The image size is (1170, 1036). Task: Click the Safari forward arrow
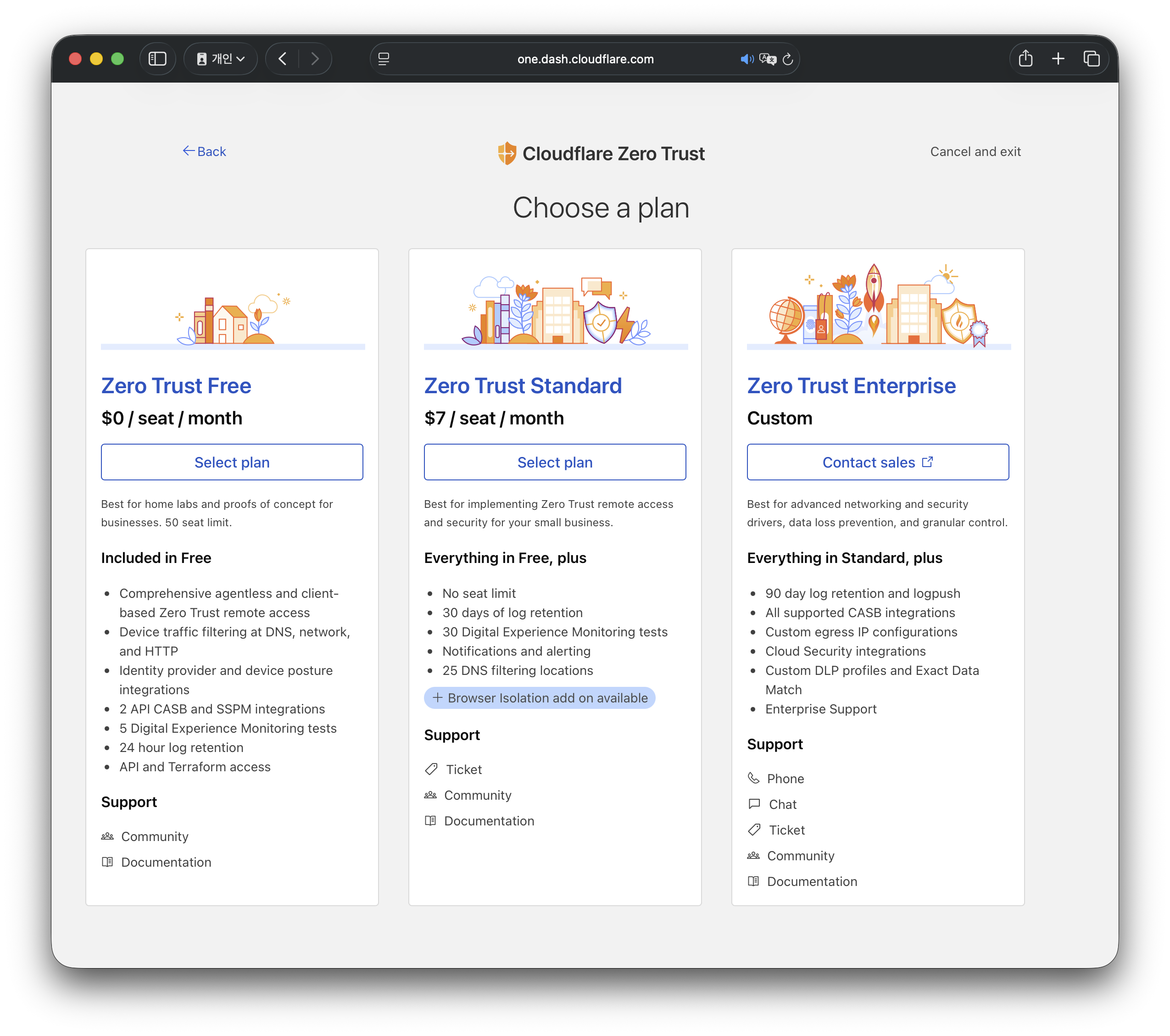coord(314,59)
